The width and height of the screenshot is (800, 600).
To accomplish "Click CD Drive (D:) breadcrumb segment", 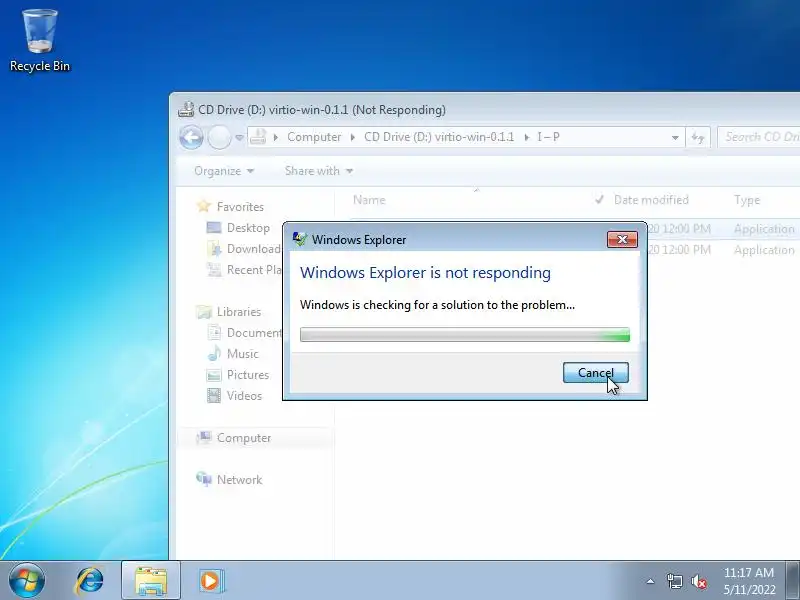I will click(x=439, y=137).
